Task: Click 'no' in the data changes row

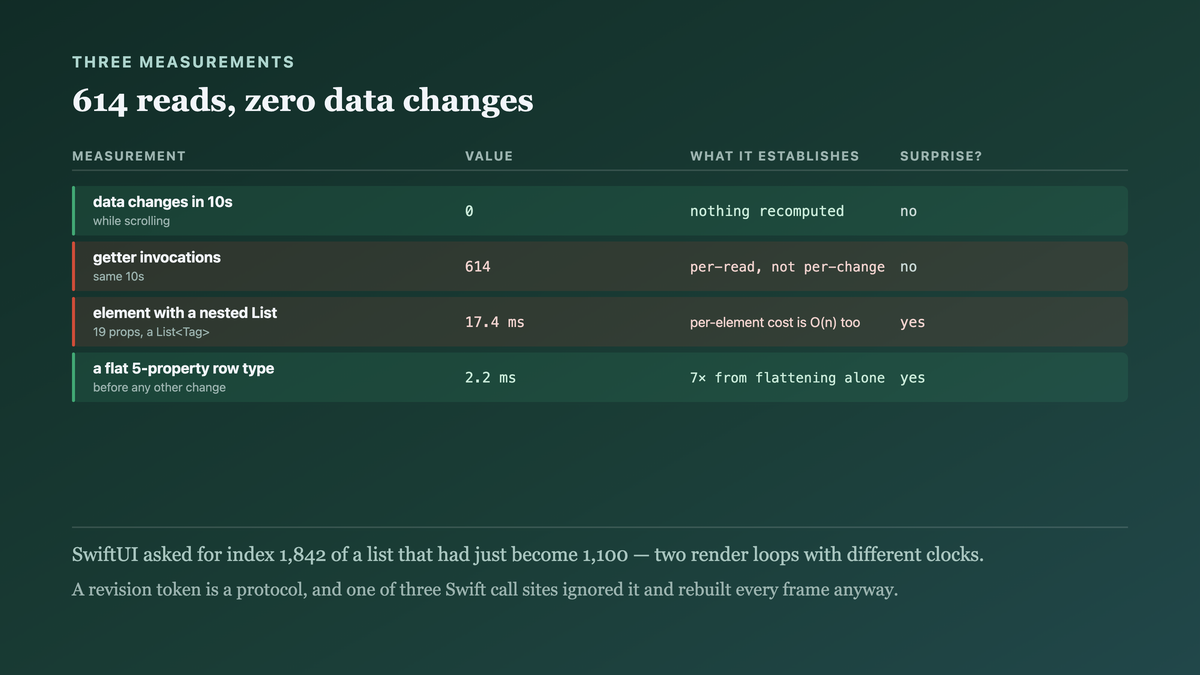Action: [x=908, y=211]
